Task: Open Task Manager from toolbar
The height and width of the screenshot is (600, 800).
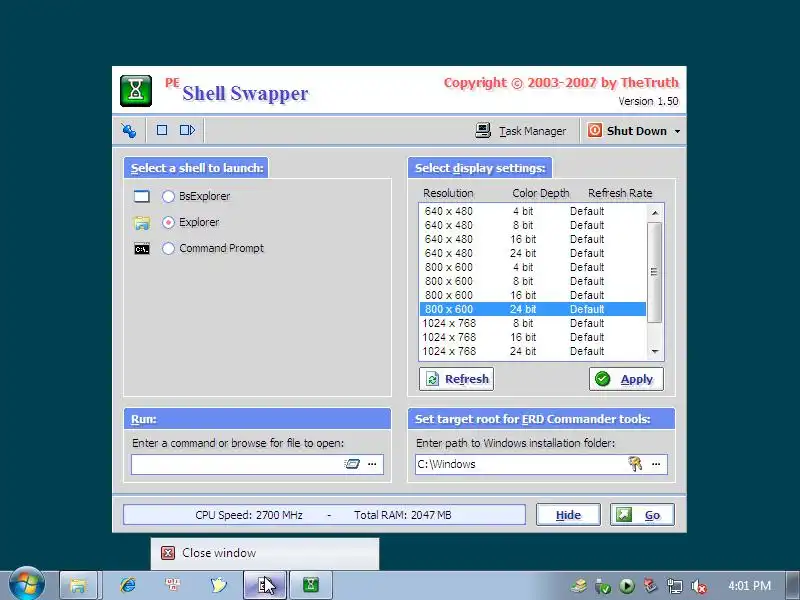Action: click(x=520, y=131)
